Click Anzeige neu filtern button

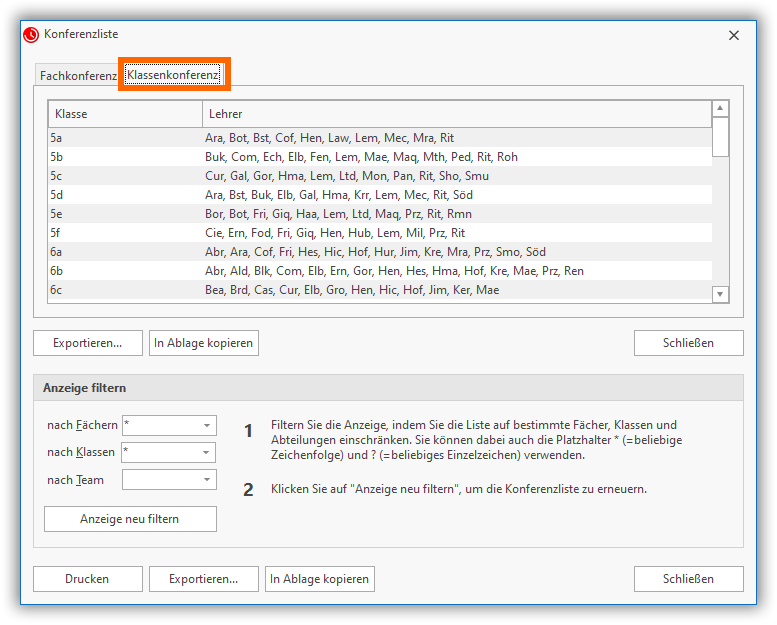pyautogui.click(x=130, y=519)
